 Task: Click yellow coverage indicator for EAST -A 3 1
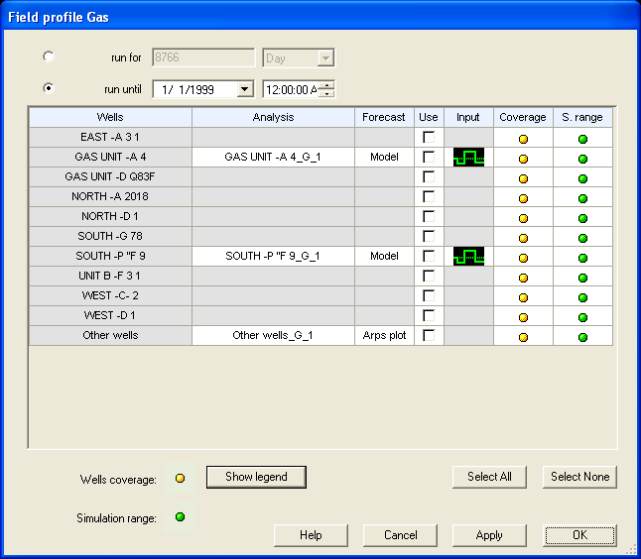click(x=523, y=138)
